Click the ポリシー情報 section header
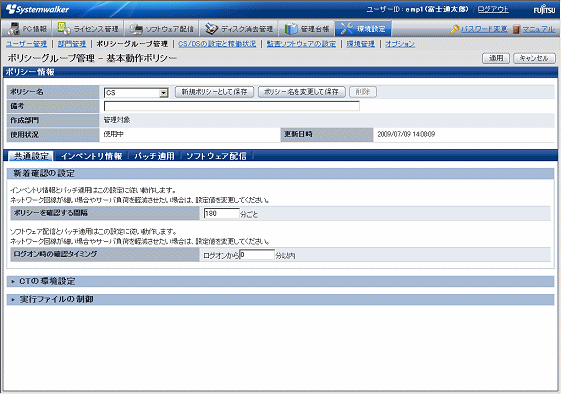561x394 pixels. [280, 72]
